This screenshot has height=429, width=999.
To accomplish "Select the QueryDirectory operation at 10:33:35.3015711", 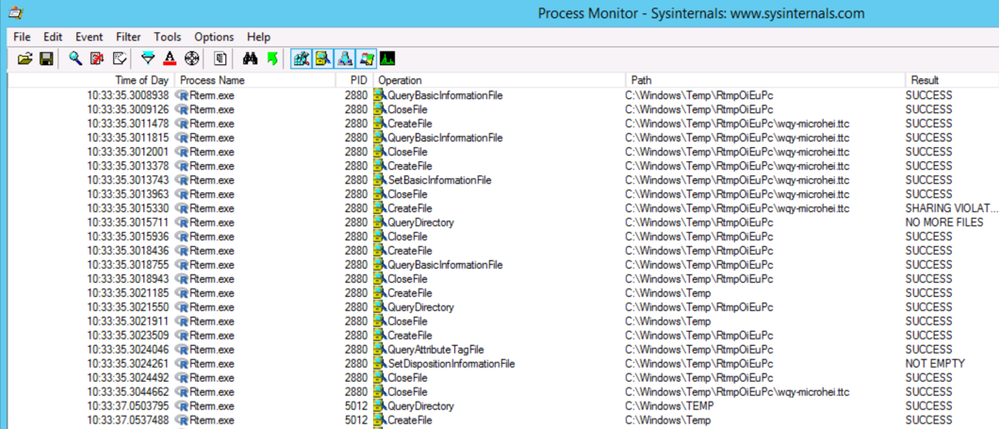I will (420, 222).
